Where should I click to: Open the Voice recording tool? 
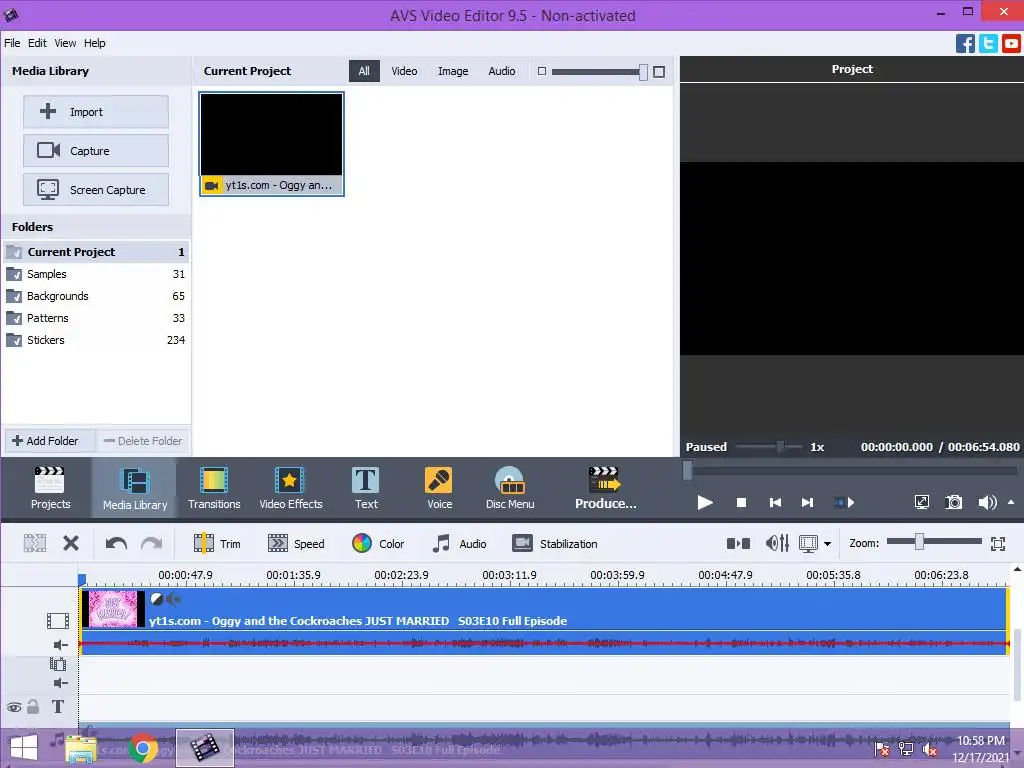[x=439, y=488]
